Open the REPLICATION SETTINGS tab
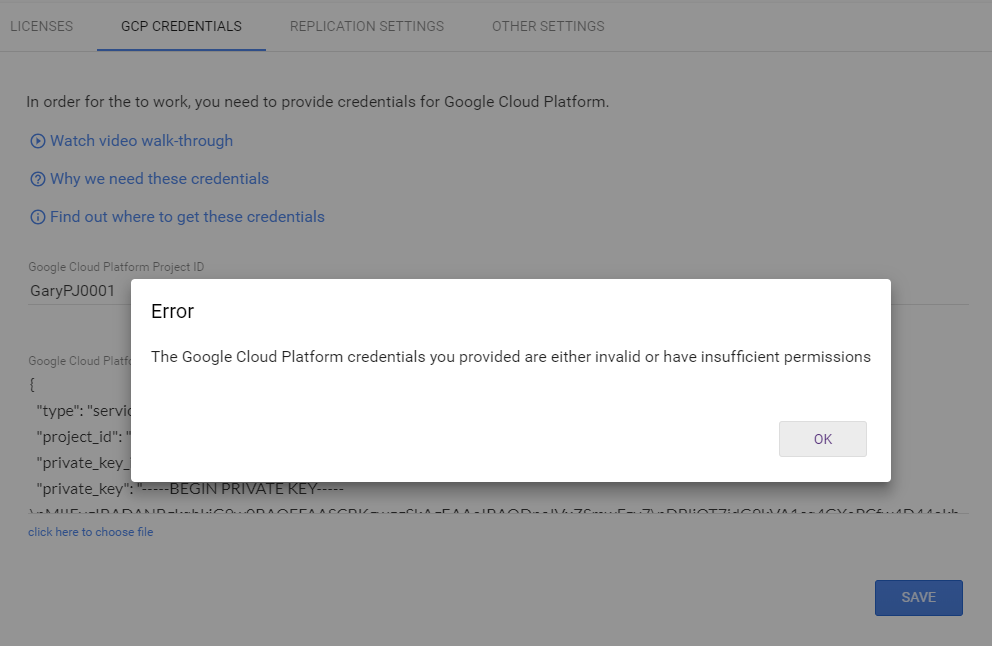 pos(367,26)
